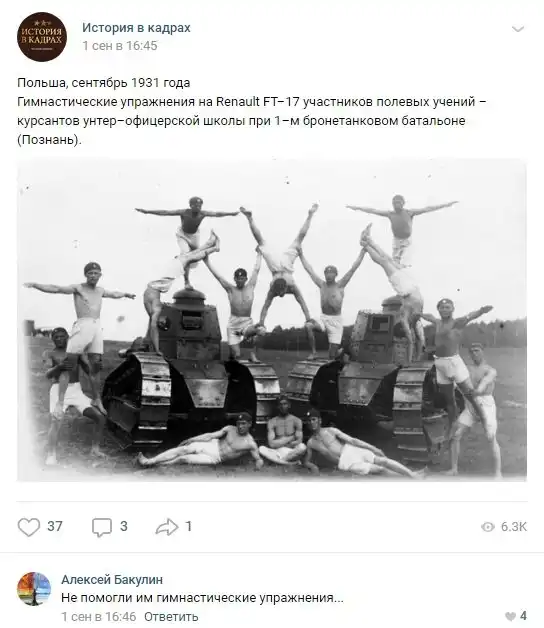Image resolution: width=544 pixels, height=628 pixels.
Task: Click the comment like count 4
Action: pyautogui.click(x=523, y=616)
